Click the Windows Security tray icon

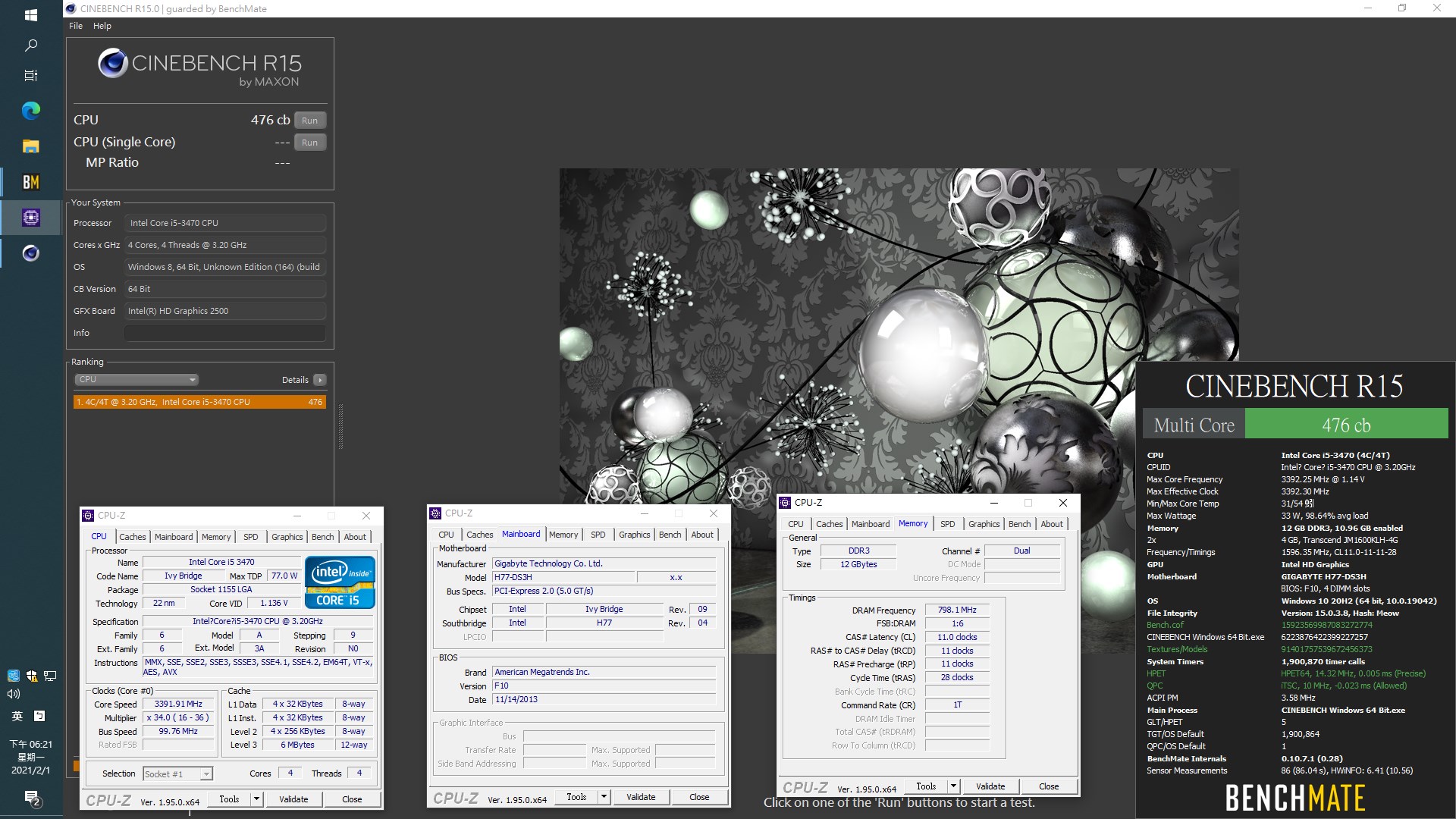(32, 675)
